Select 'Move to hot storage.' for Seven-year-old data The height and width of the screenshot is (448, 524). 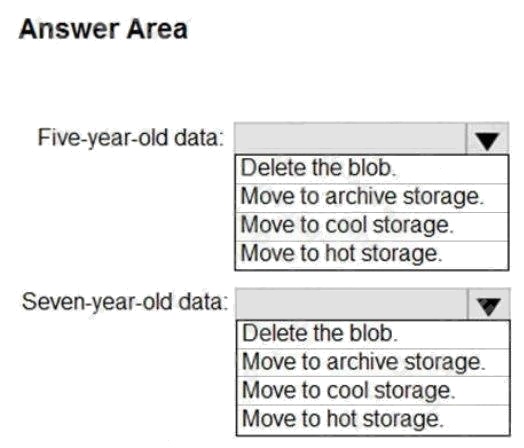[373, 420]
